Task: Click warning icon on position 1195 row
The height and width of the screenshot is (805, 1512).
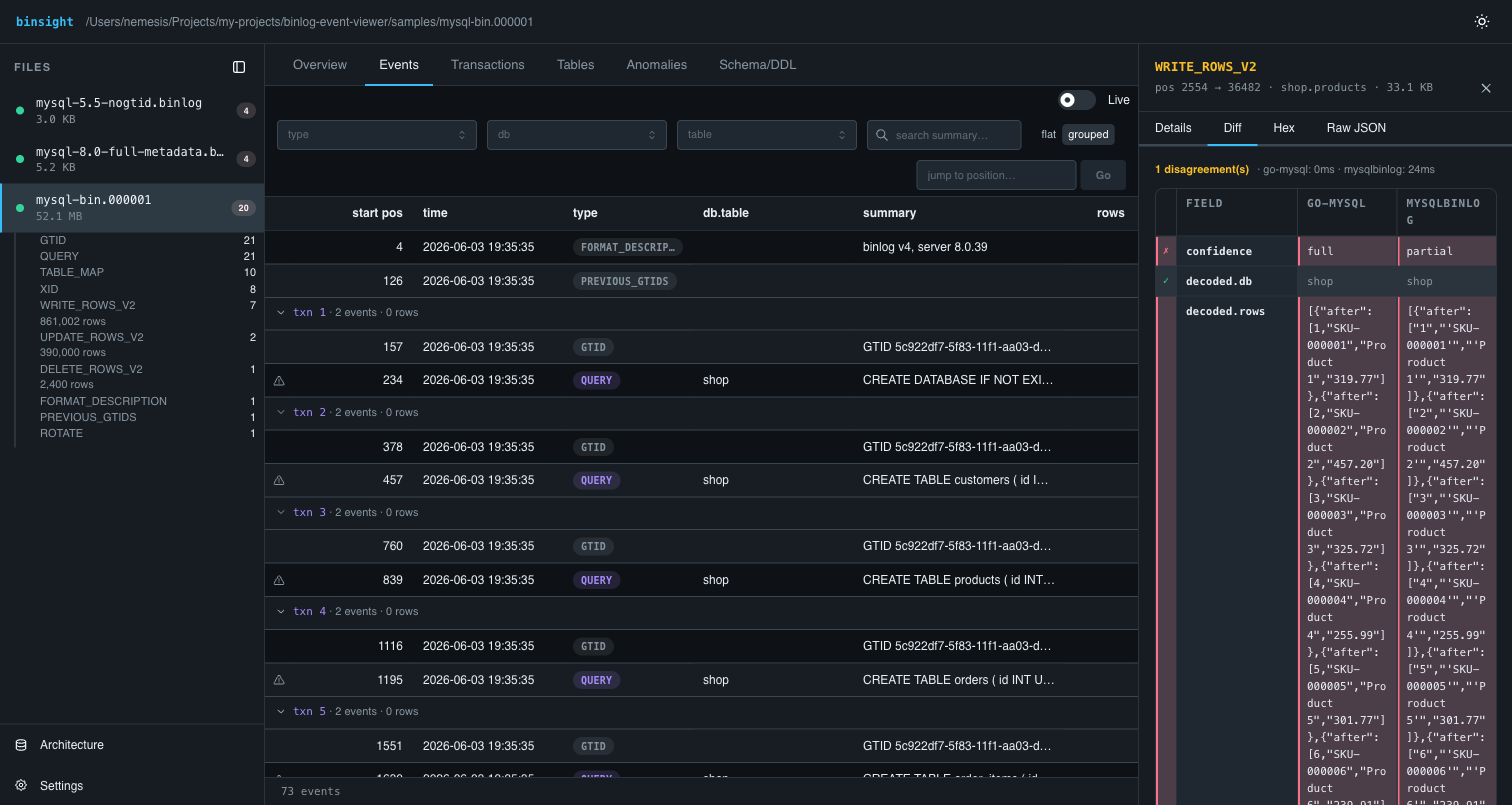Action: [x=279, y=680]
